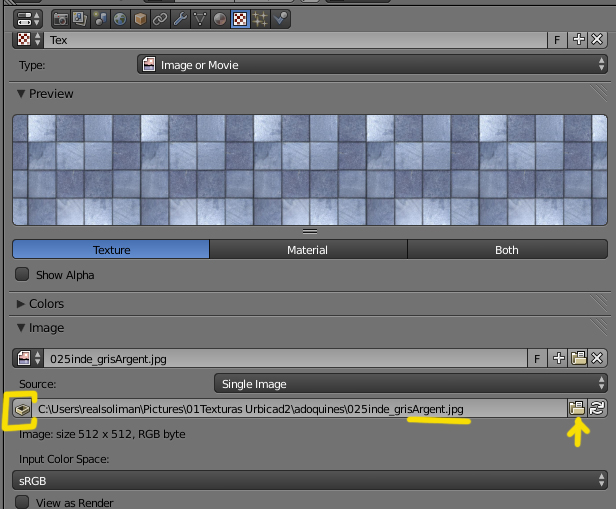
Task: Open the Particles properties tab
Action: pyautogui.click(x=260, y=19)
